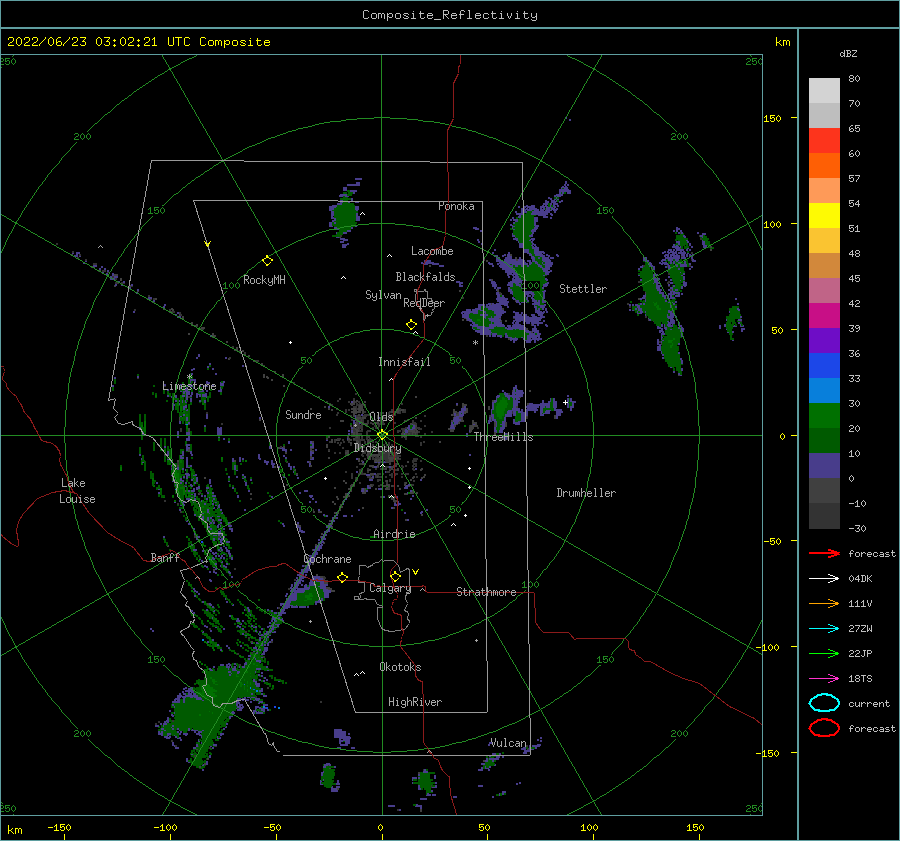The width and height of the screenshot is (900, 841).
Task: Click the Ponoka city label
Action: pos(456,206)
